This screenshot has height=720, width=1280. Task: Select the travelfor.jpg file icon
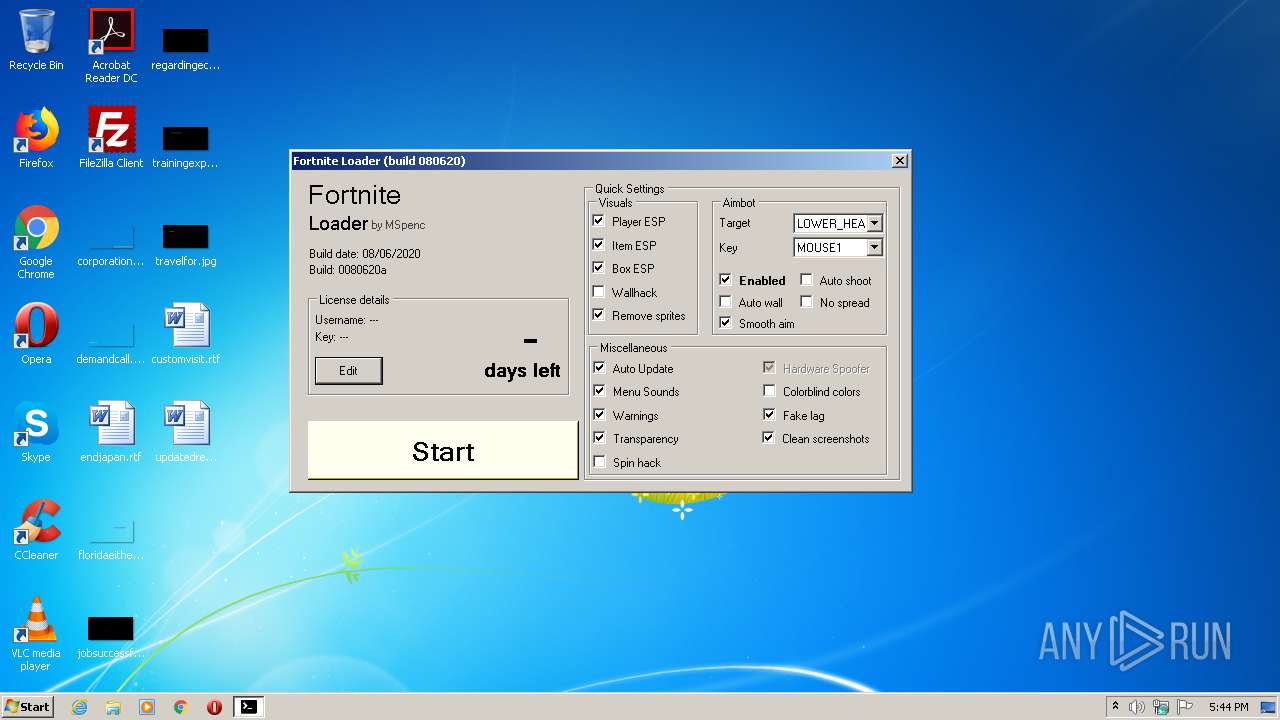pos(186,242)
